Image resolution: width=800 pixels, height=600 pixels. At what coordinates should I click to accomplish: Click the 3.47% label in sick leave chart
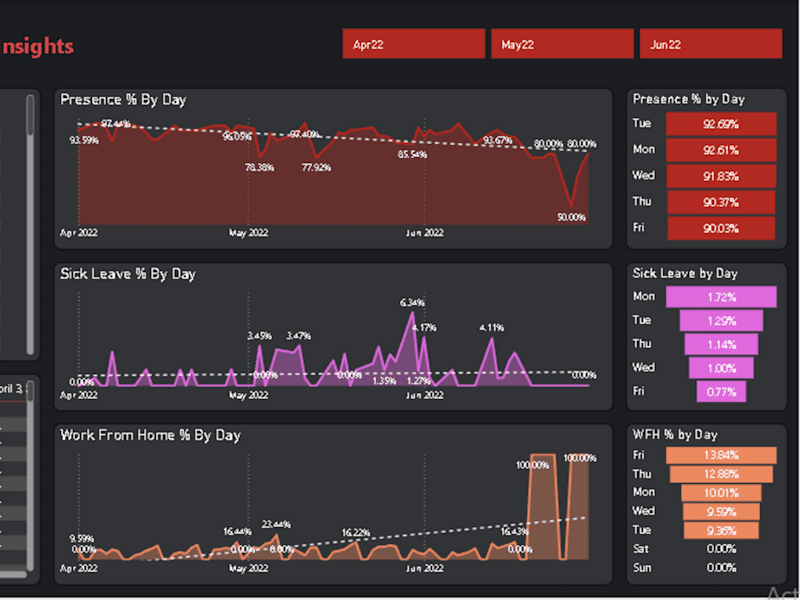tap(298, 336)
